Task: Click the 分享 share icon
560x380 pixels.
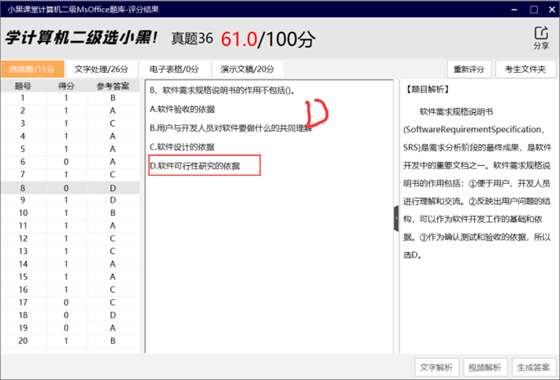Action: coord(541,38)
